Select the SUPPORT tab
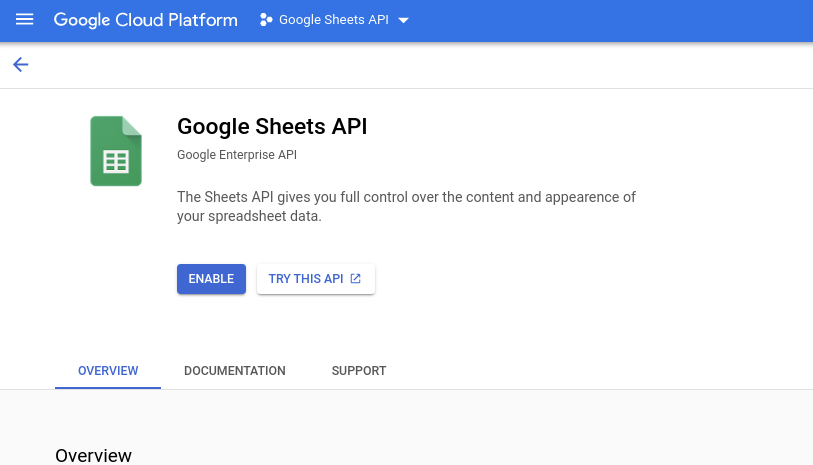Screen dimensions: 813x465 [359, 371]
